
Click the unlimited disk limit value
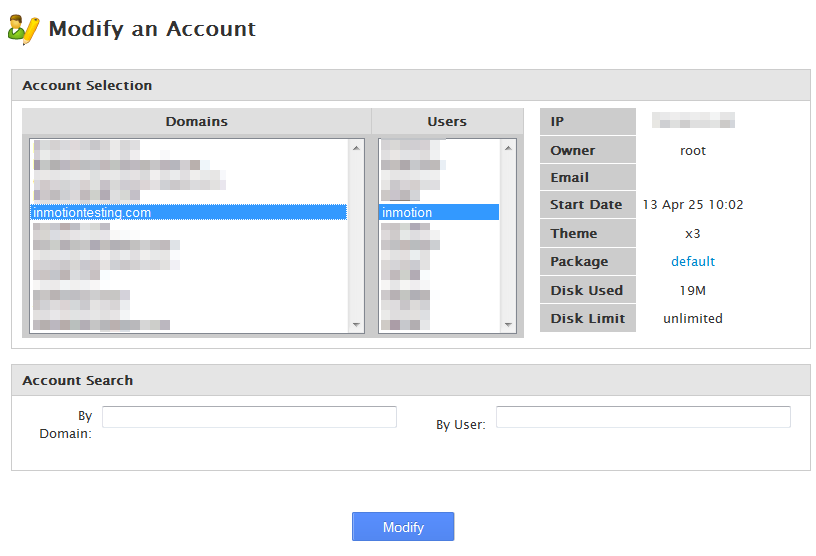click(x=693, y=318)
